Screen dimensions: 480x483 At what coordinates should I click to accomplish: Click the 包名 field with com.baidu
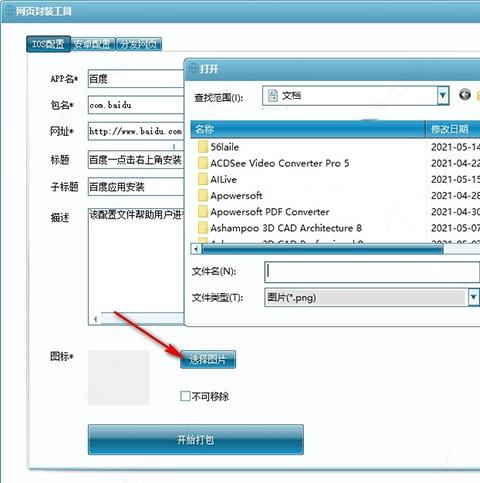136,105
